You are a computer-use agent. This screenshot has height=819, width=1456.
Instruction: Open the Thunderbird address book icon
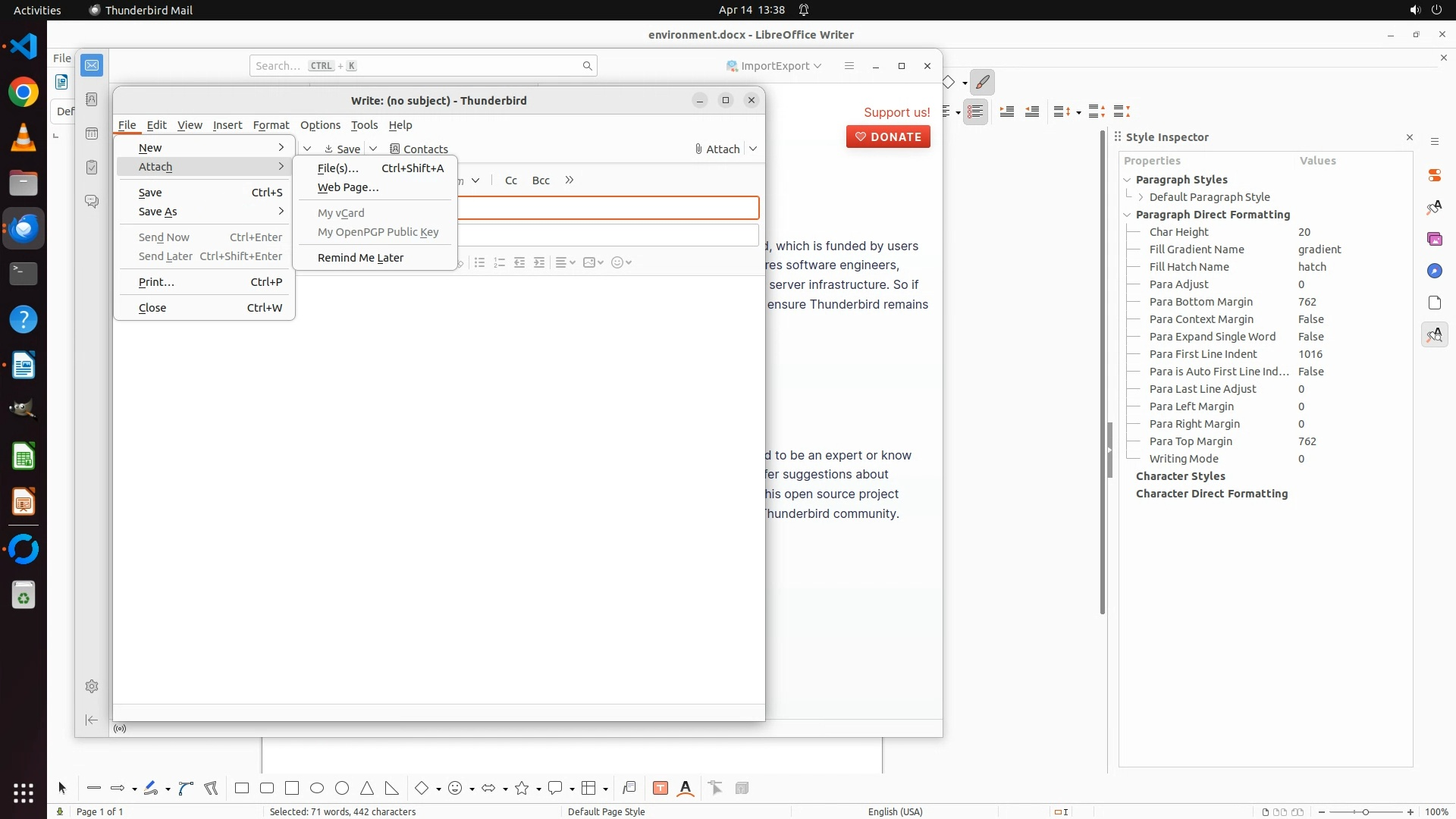(92, 99)
